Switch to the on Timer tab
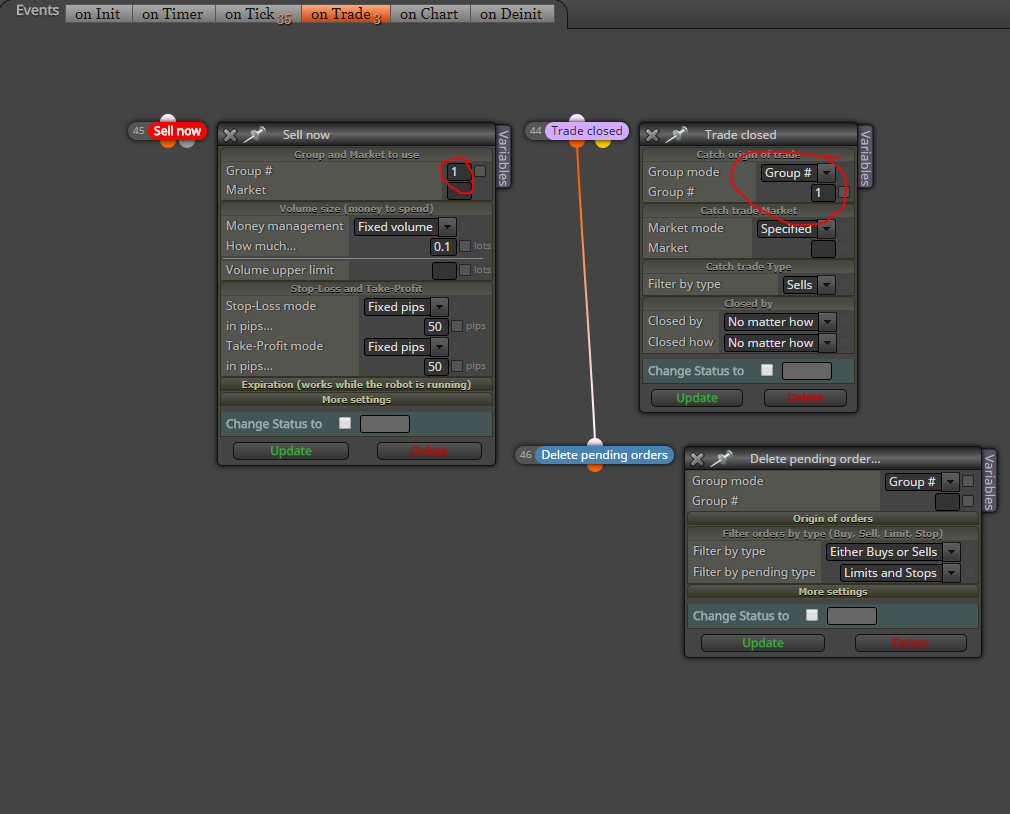Viewport: 1010px width, 814px height. (173, 14)
